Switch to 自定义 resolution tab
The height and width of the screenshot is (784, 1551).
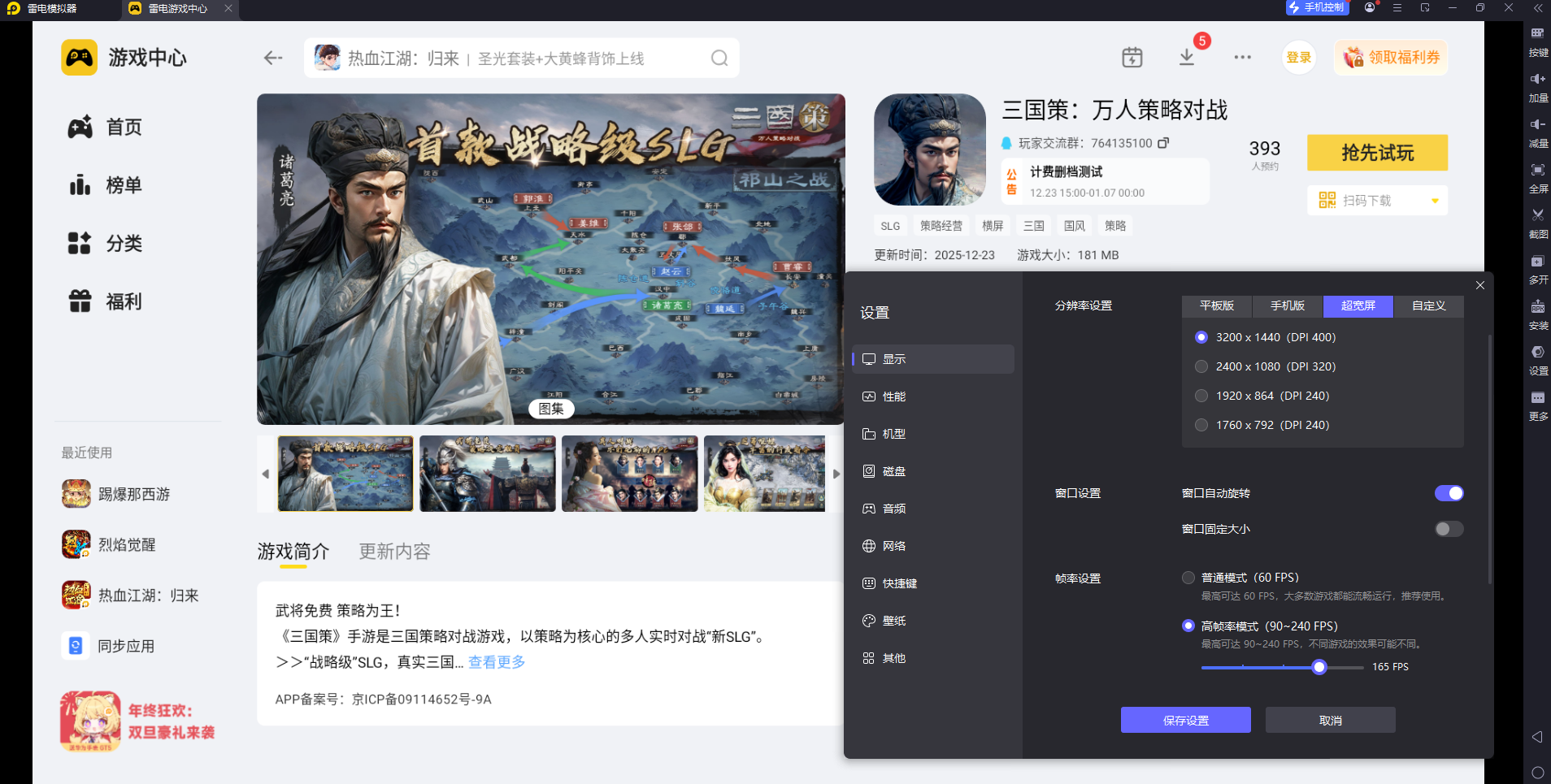pyautogui.click(x=1429, y=305)
